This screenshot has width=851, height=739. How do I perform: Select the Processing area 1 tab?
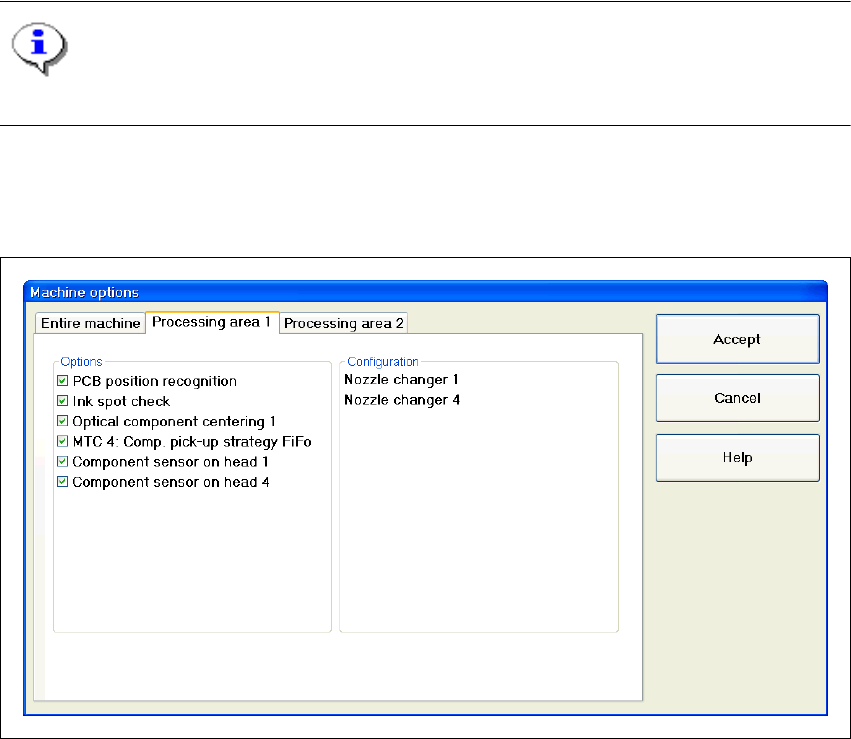click(x=211, y=322)
